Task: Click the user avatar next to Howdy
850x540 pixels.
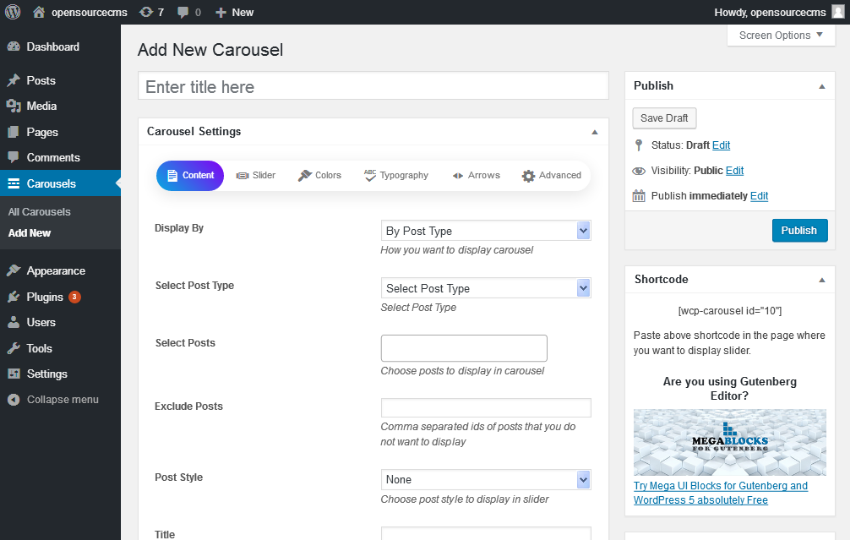Action: point(838,12)
